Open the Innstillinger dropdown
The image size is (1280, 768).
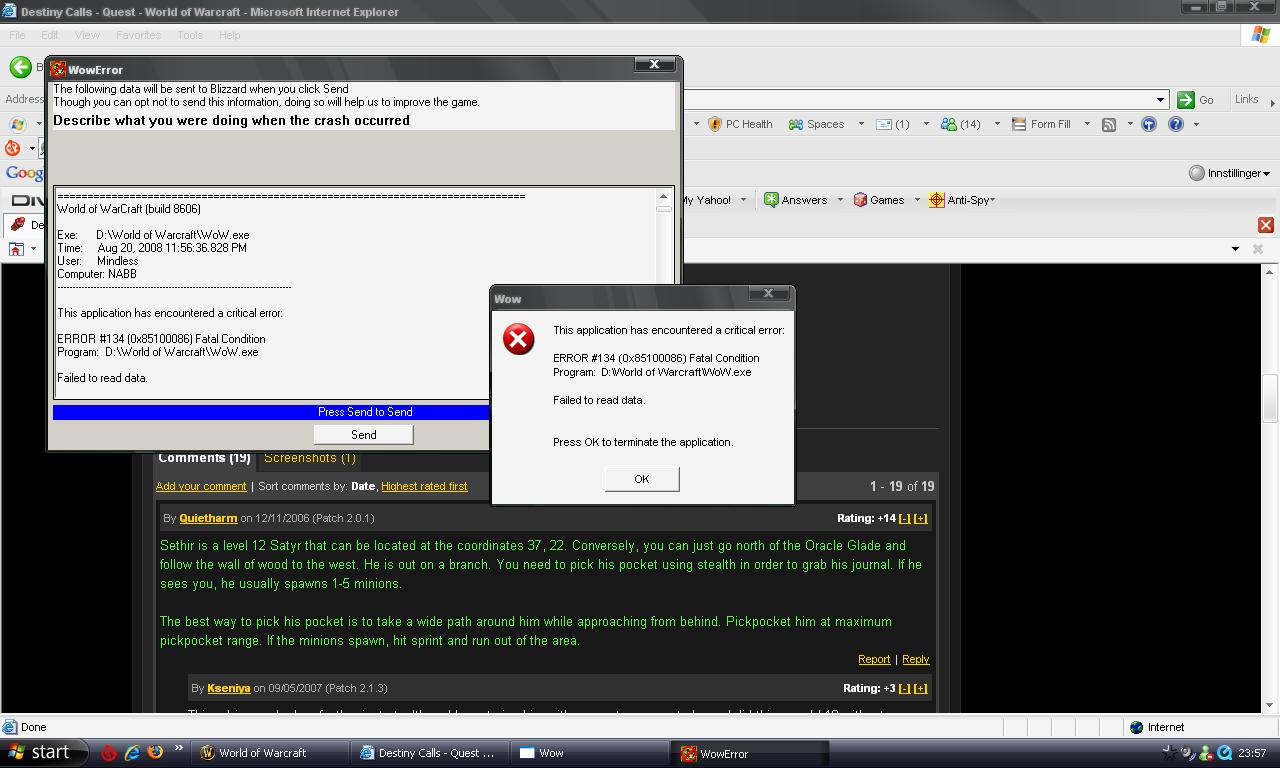pos(1229,173)
